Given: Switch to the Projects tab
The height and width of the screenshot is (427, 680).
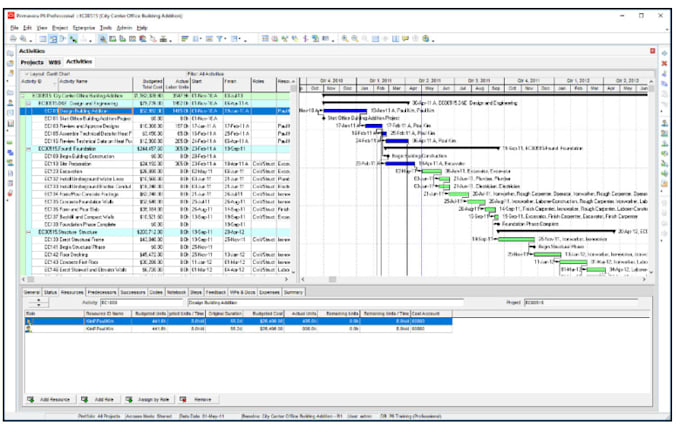Looking at the screenshot, I should pyautogui.click(x=32, y=62).
